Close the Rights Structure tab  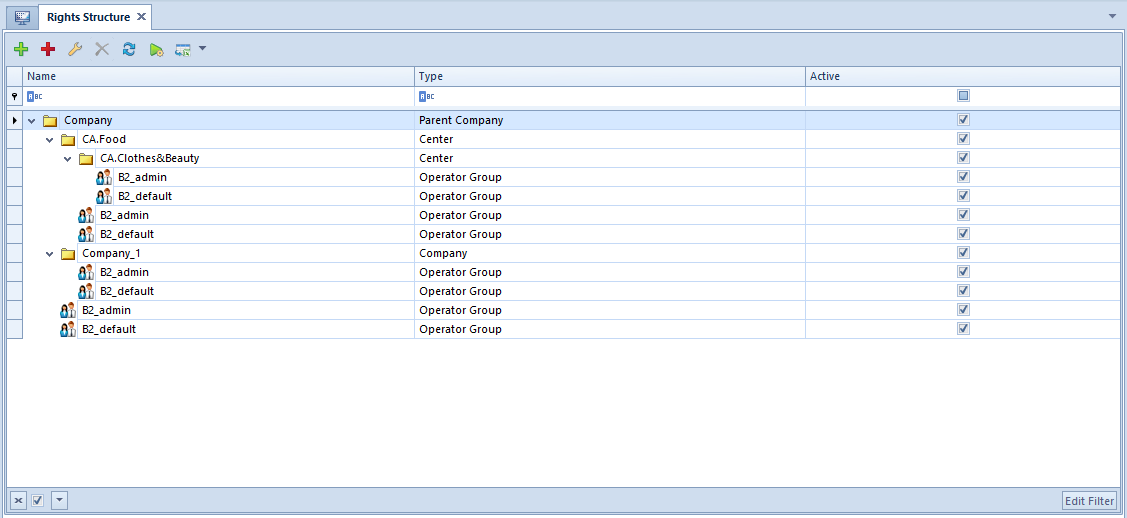[142, 17]
